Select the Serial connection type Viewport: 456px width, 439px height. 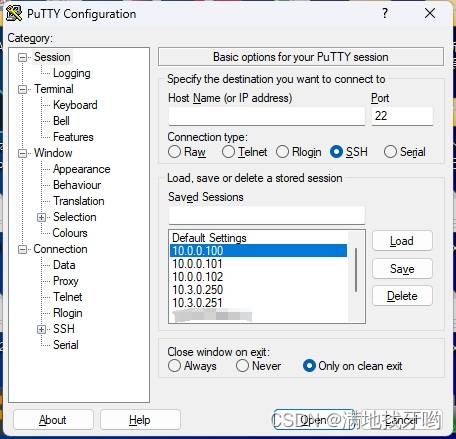point(390,152)
